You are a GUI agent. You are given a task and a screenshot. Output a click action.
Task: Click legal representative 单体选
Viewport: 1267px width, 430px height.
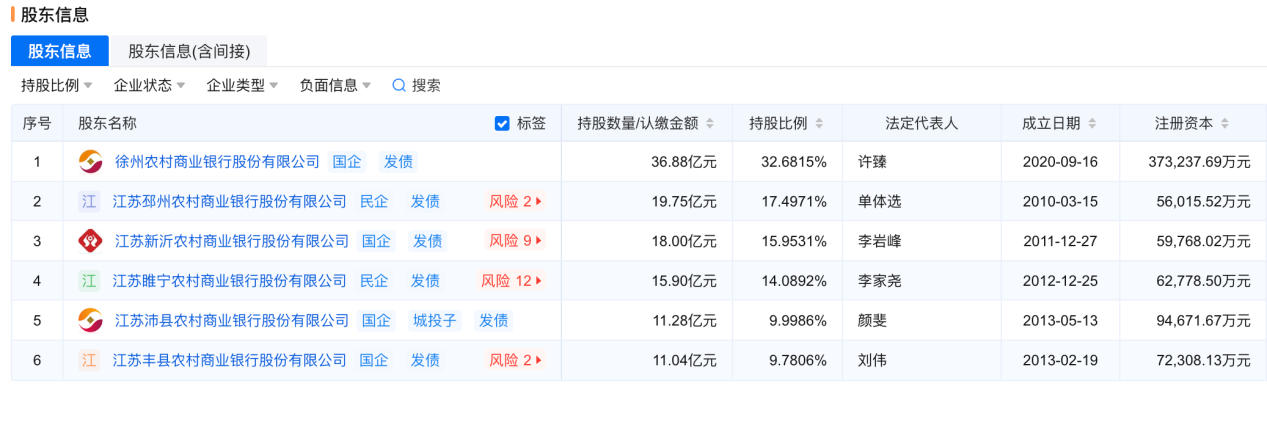tap(880, 201)
